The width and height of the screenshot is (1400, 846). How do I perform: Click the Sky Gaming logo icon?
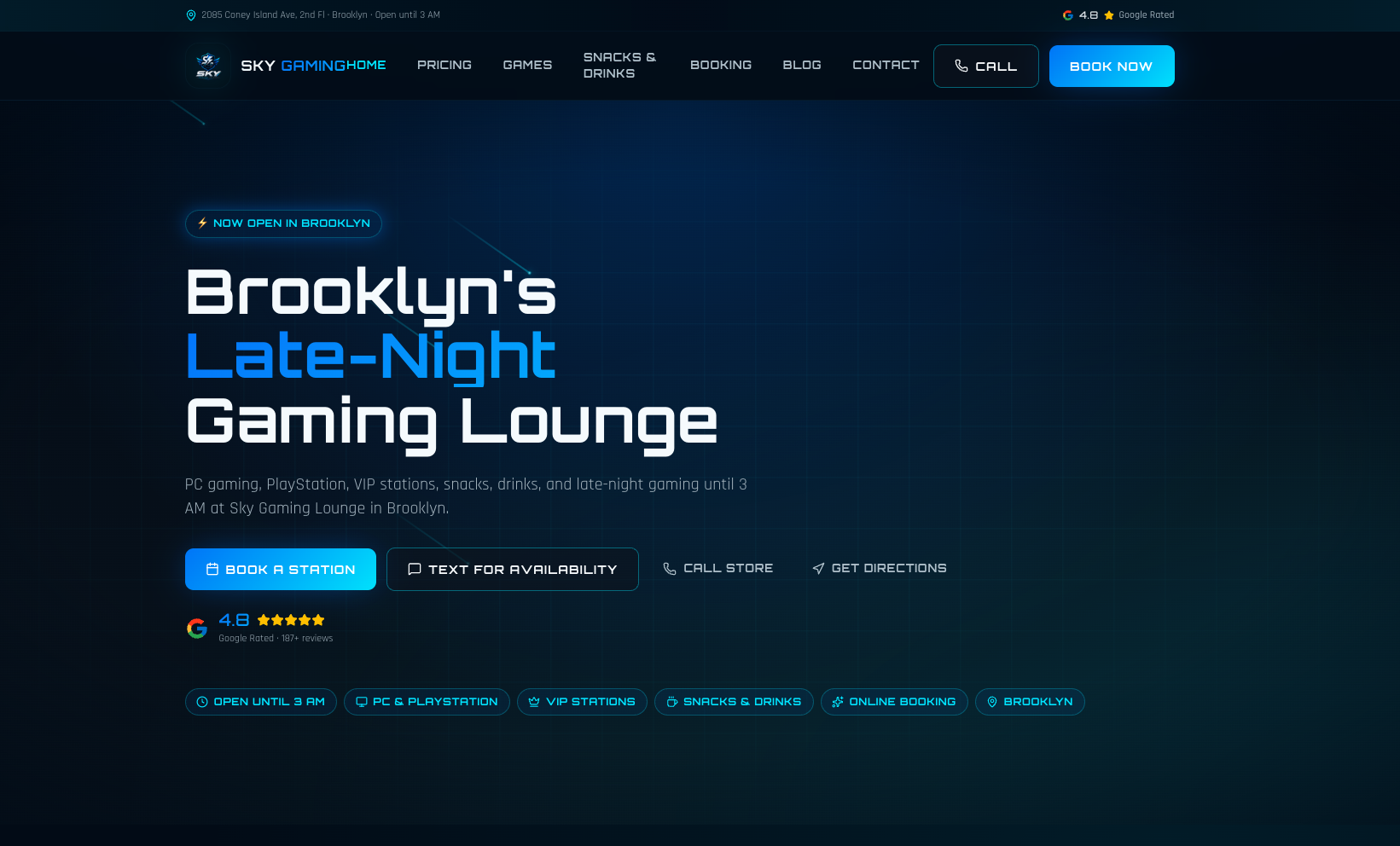208,66
